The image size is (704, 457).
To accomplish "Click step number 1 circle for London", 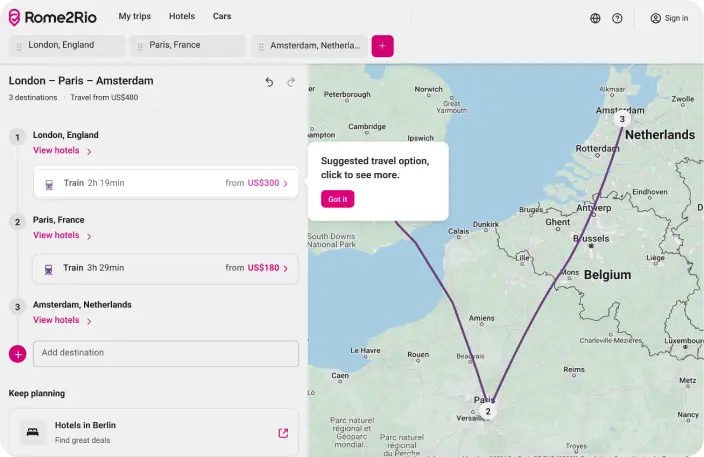I will coord(18,137).
